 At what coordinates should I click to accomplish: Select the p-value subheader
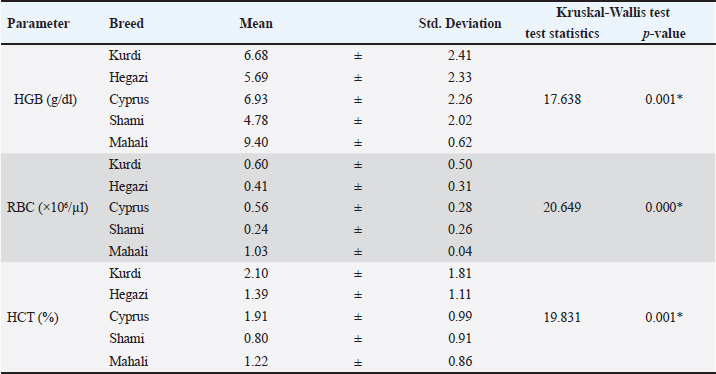[x=663, y=34]
